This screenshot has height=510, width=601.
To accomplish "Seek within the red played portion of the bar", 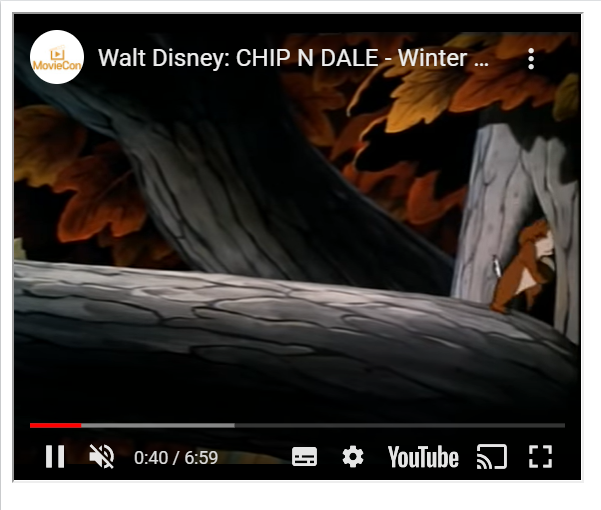I will pos(56,425).
